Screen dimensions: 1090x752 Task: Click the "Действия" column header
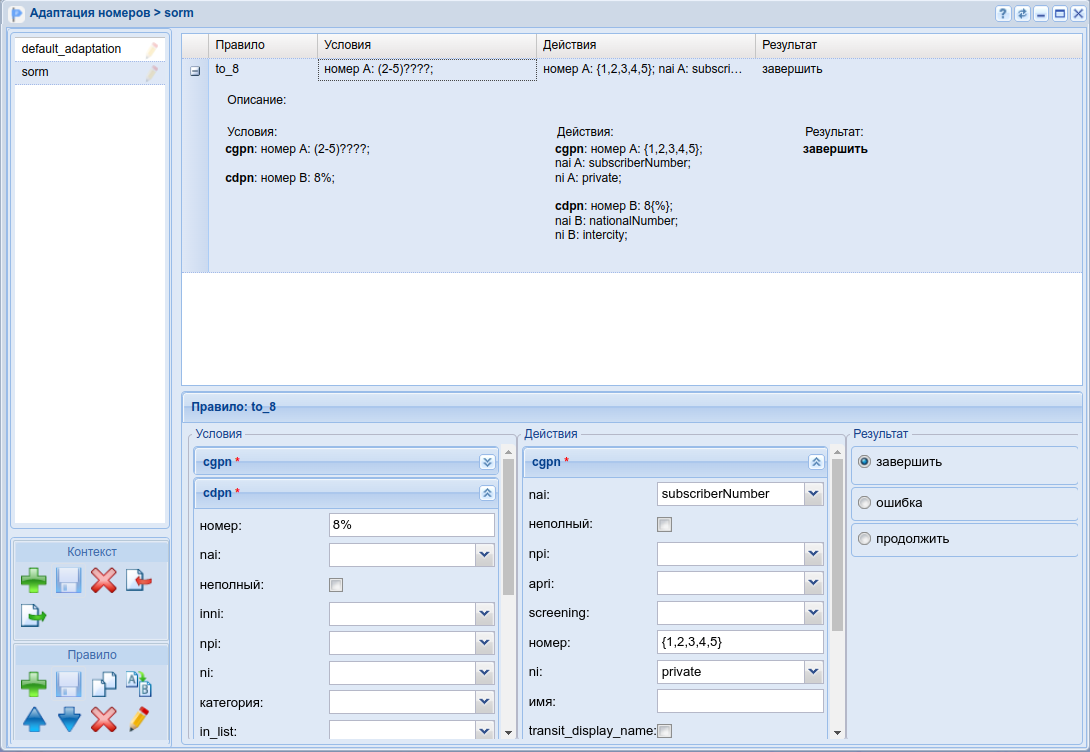click(645, 46)
